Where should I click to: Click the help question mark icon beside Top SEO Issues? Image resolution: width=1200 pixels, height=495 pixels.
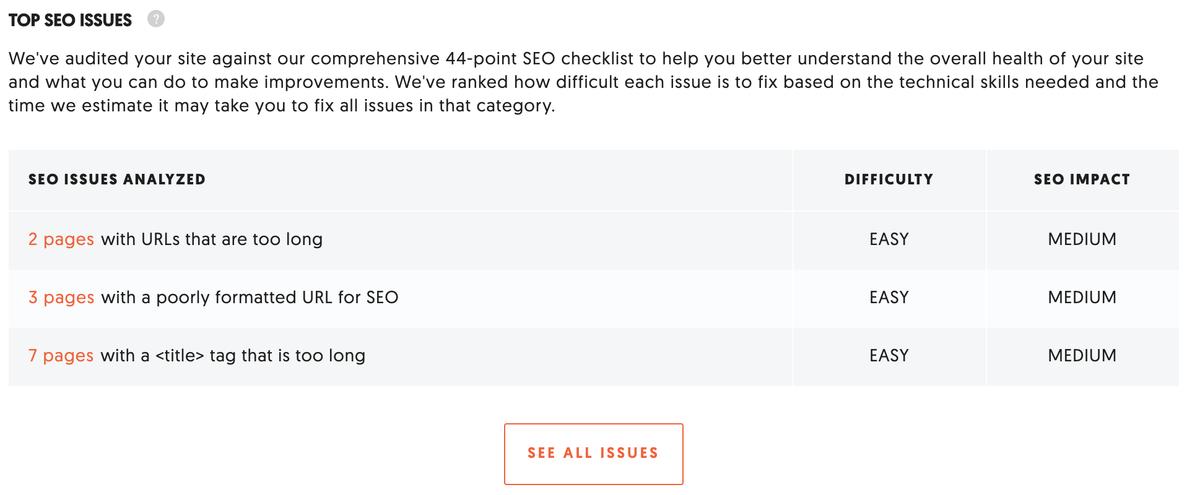[155, 20]
